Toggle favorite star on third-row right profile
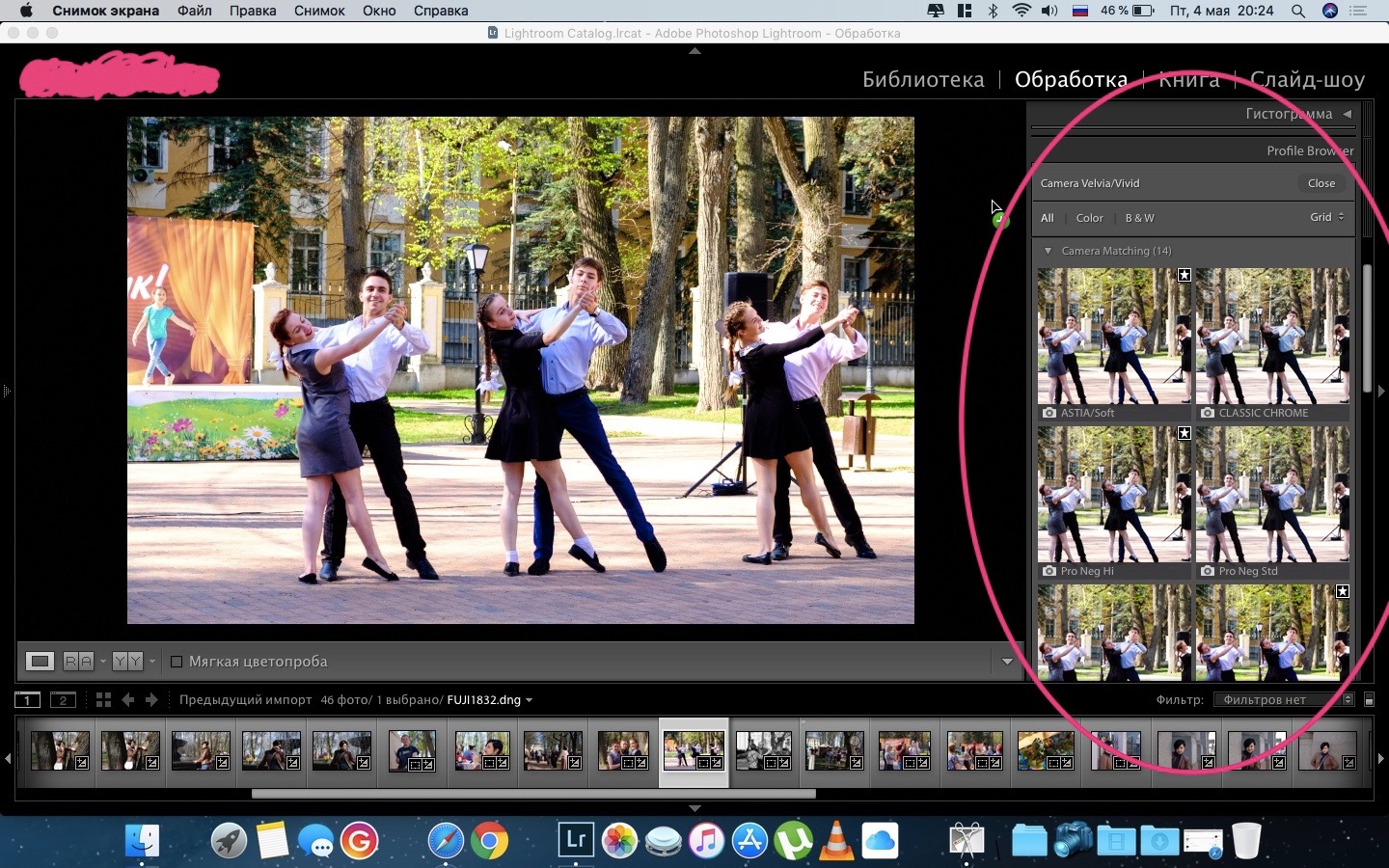 (1343, 591)
